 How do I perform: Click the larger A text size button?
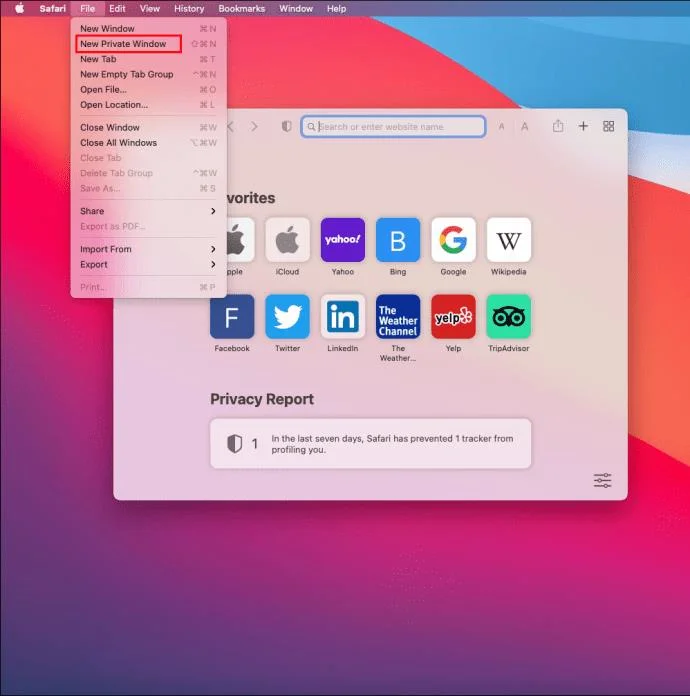click(x=524, y=127)
